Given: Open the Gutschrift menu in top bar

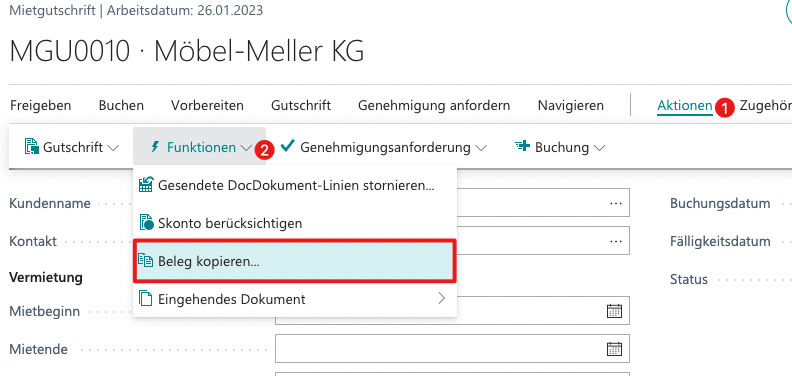Looking at the screenshot, I should pyautogui.click(x=301, y=106).
